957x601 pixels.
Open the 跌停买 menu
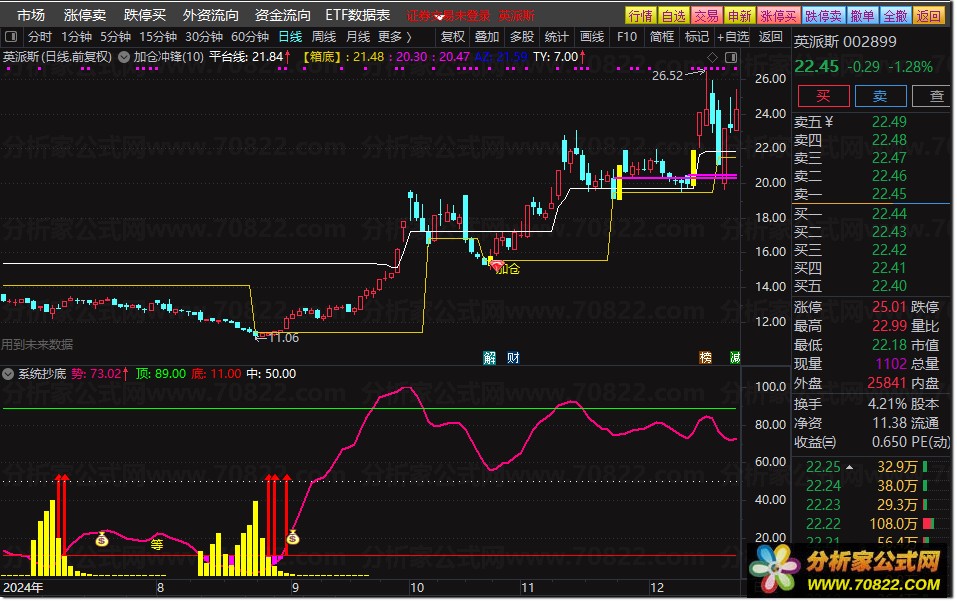pyautogui.click(x=145, y=15)
